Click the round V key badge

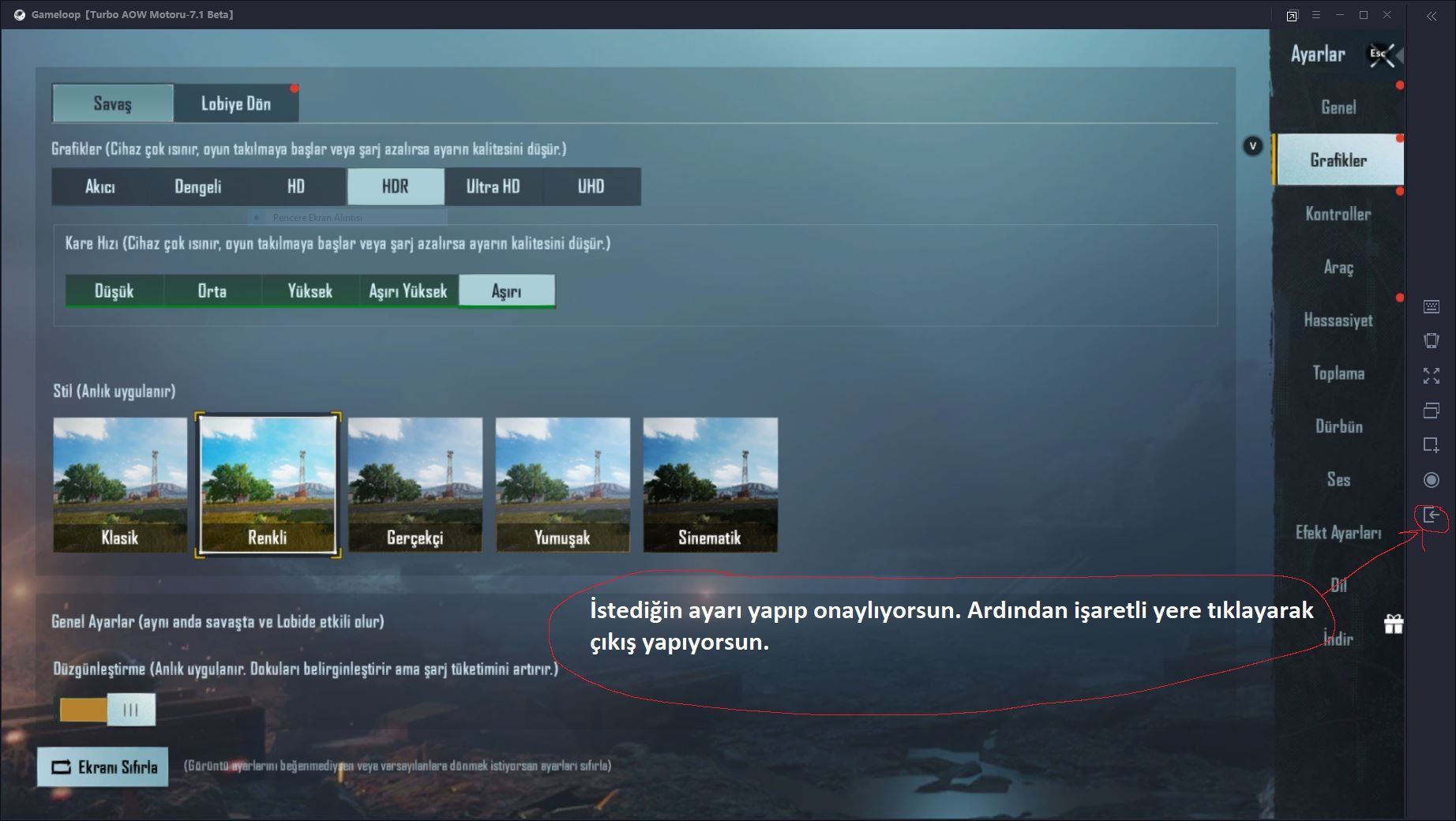click(x=1253, y=146)
